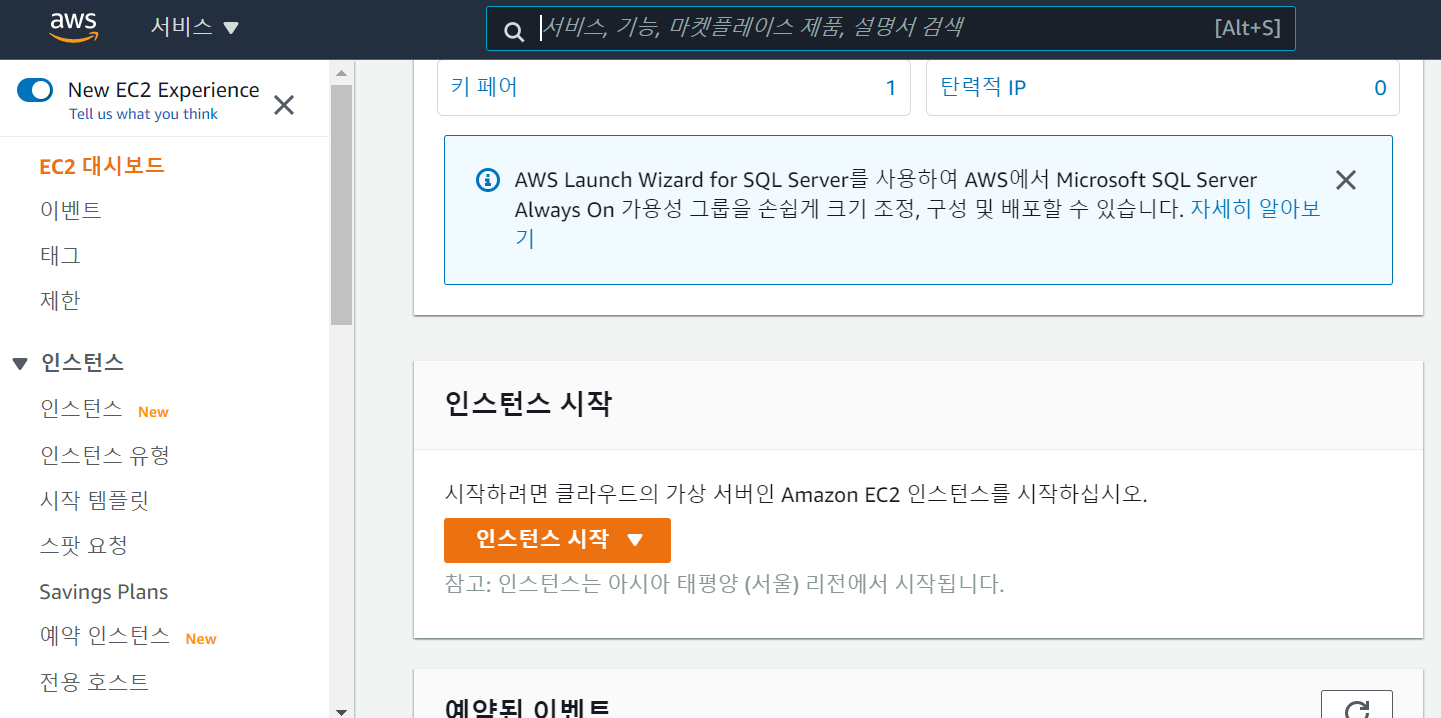Focus the AWS services search field

click(x=890, y=28)
